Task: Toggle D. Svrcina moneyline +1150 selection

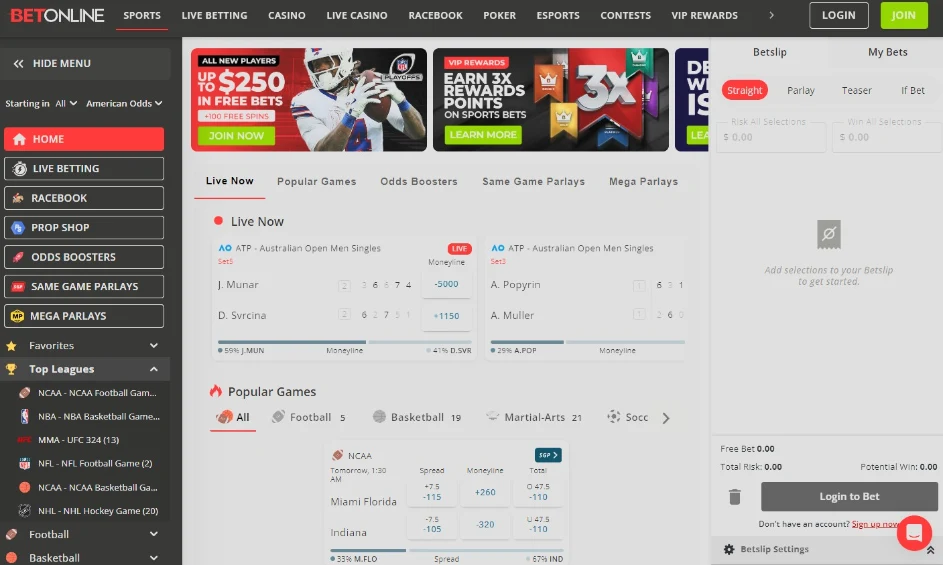Action: 446,315
